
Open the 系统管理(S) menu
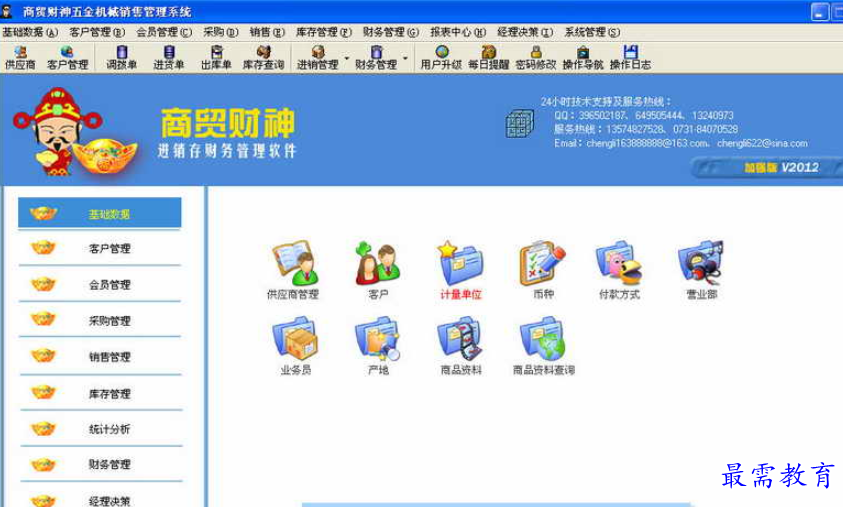592,32
